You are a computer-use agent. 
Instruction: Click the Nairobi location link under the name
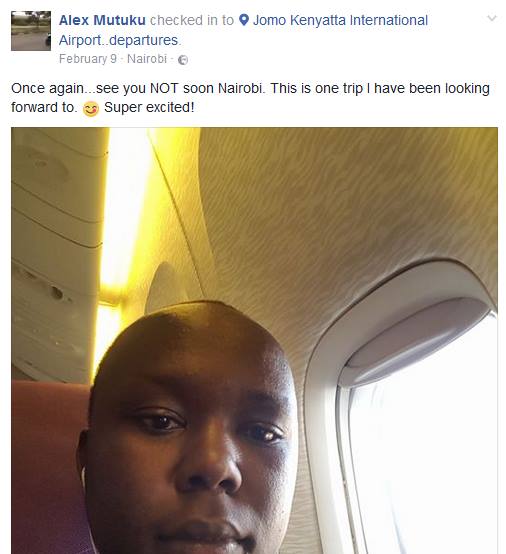(147, 59)
